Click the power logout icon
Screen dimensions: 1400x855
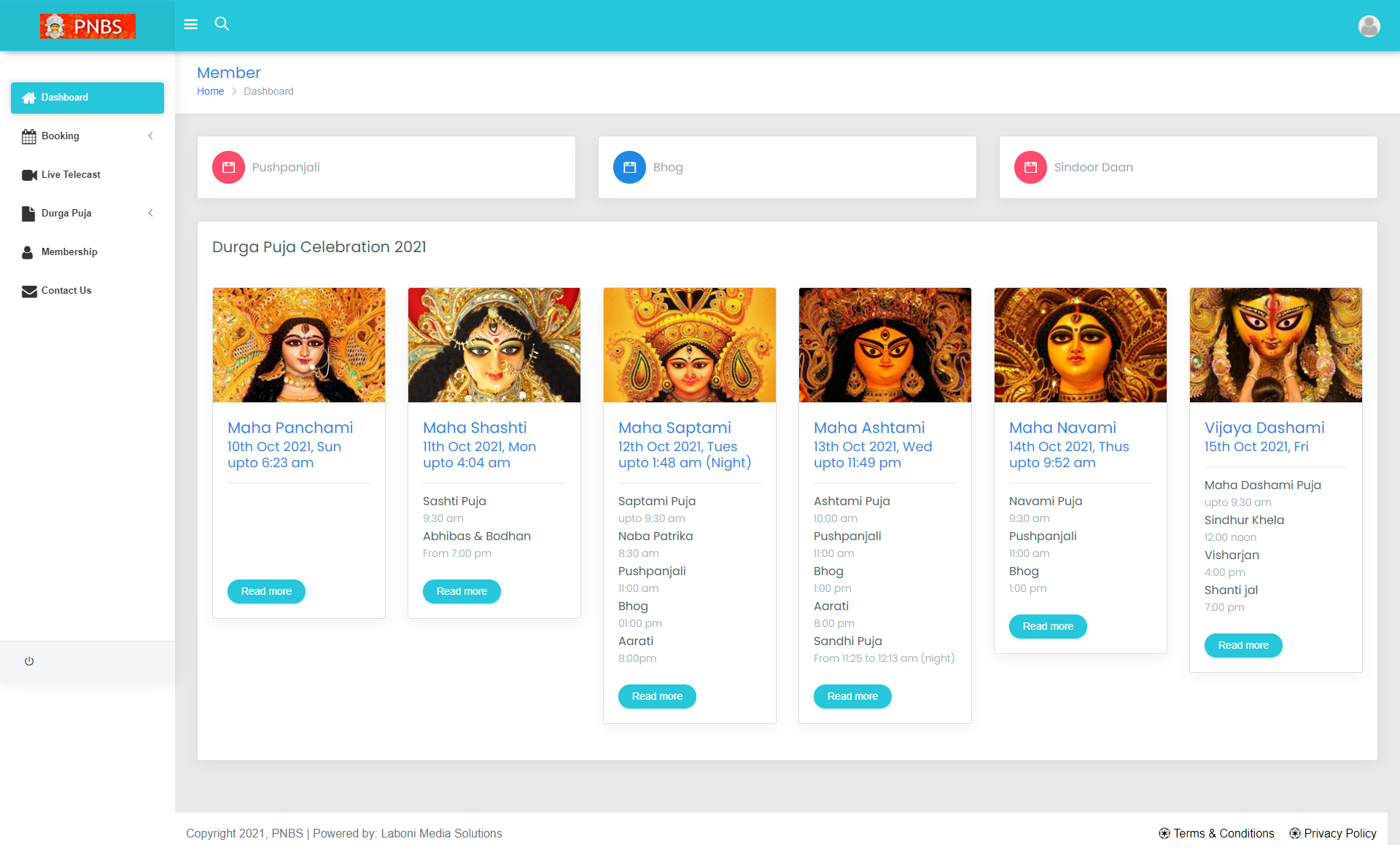pos(29,661)
